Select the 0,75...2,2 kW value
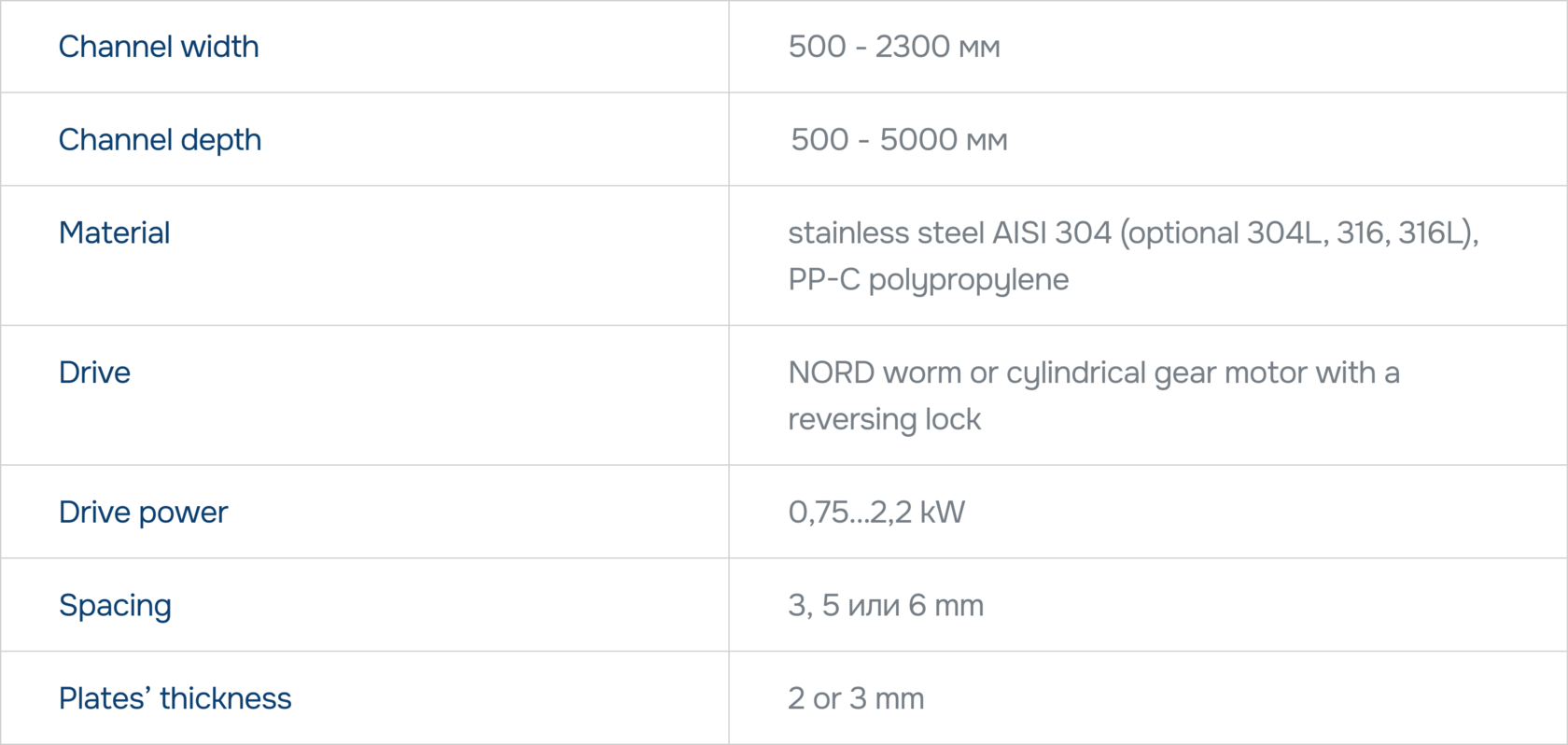The image size is (1568, 745). (876, 512)
